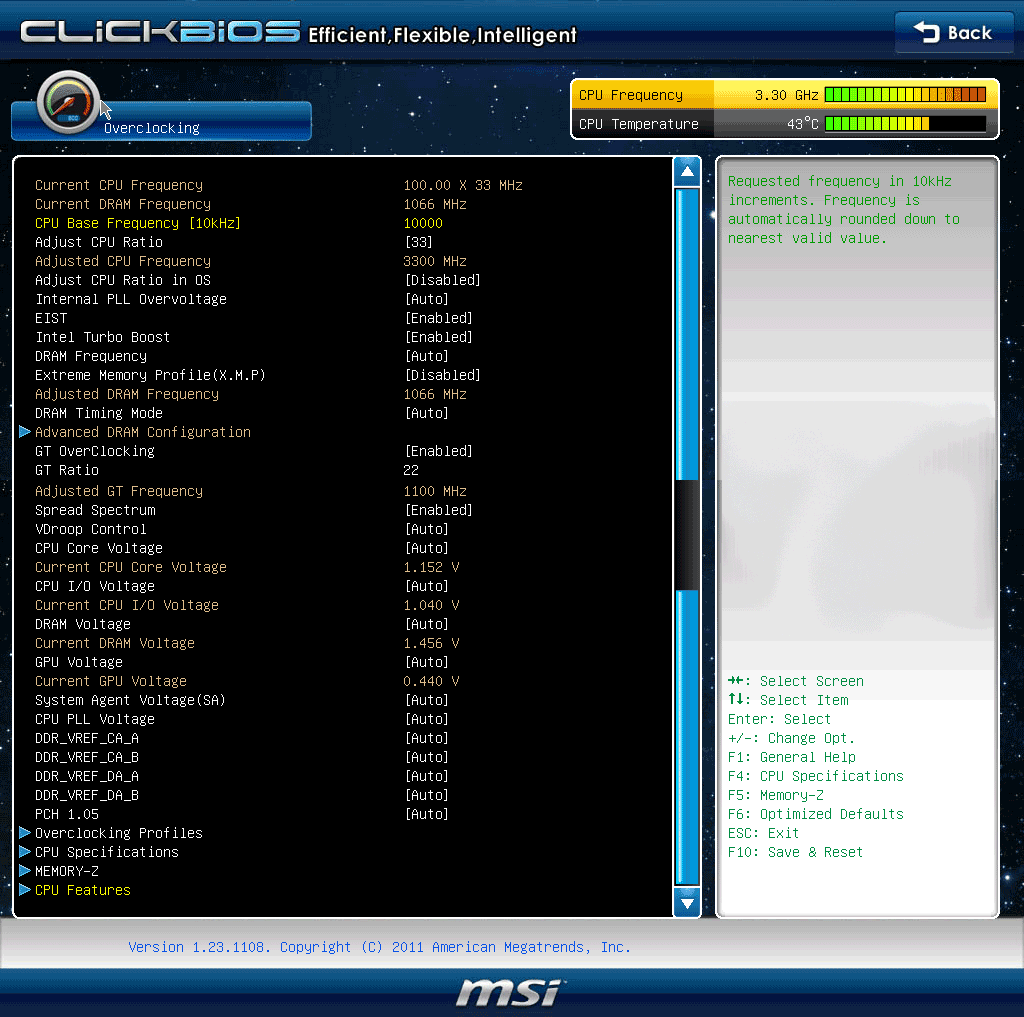The image size is (1024, 1017).
Task: Toggle the EIST [Enabled] setting
Action: 438,318
